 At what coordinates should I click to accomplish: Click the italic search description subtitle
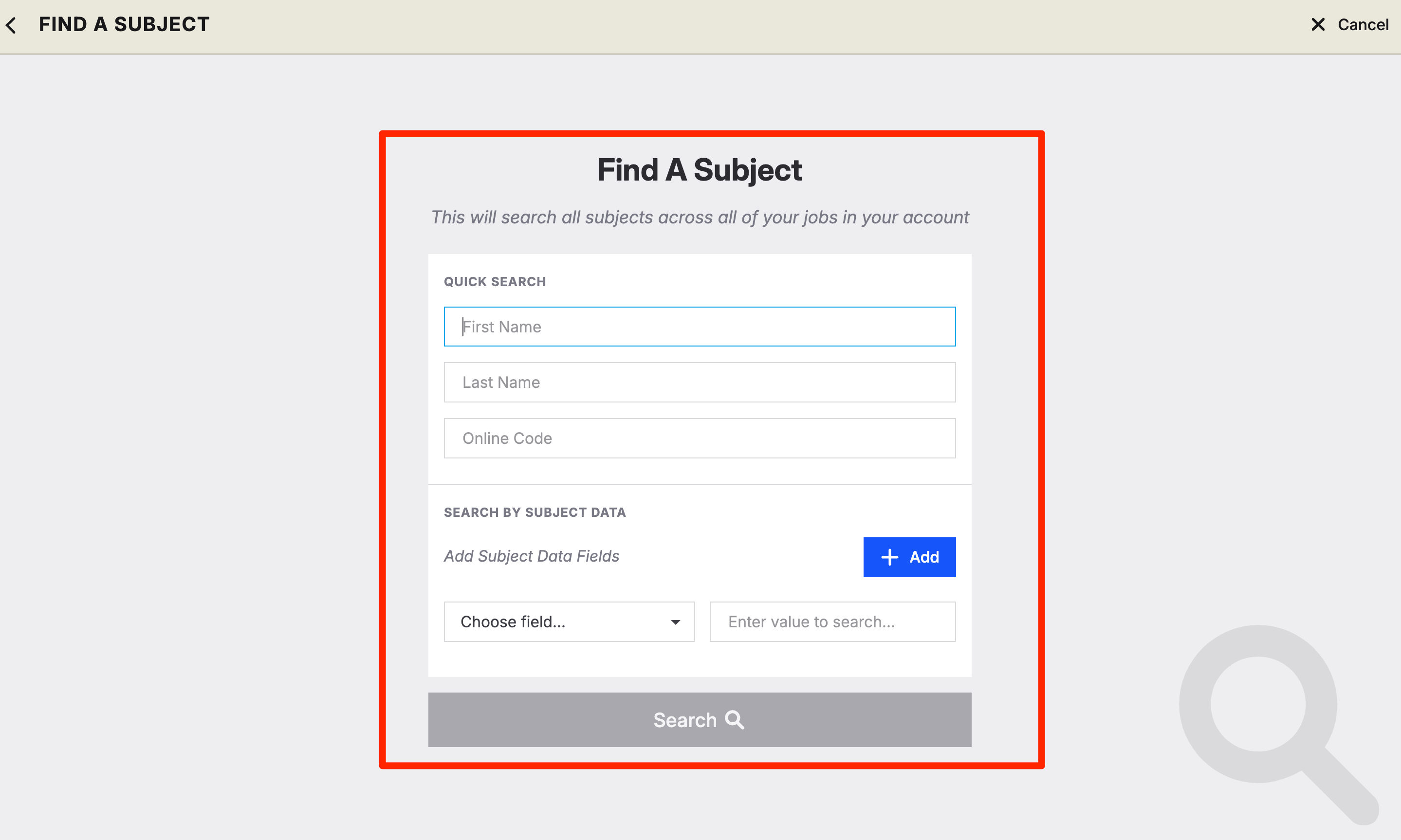pos(700,218)
